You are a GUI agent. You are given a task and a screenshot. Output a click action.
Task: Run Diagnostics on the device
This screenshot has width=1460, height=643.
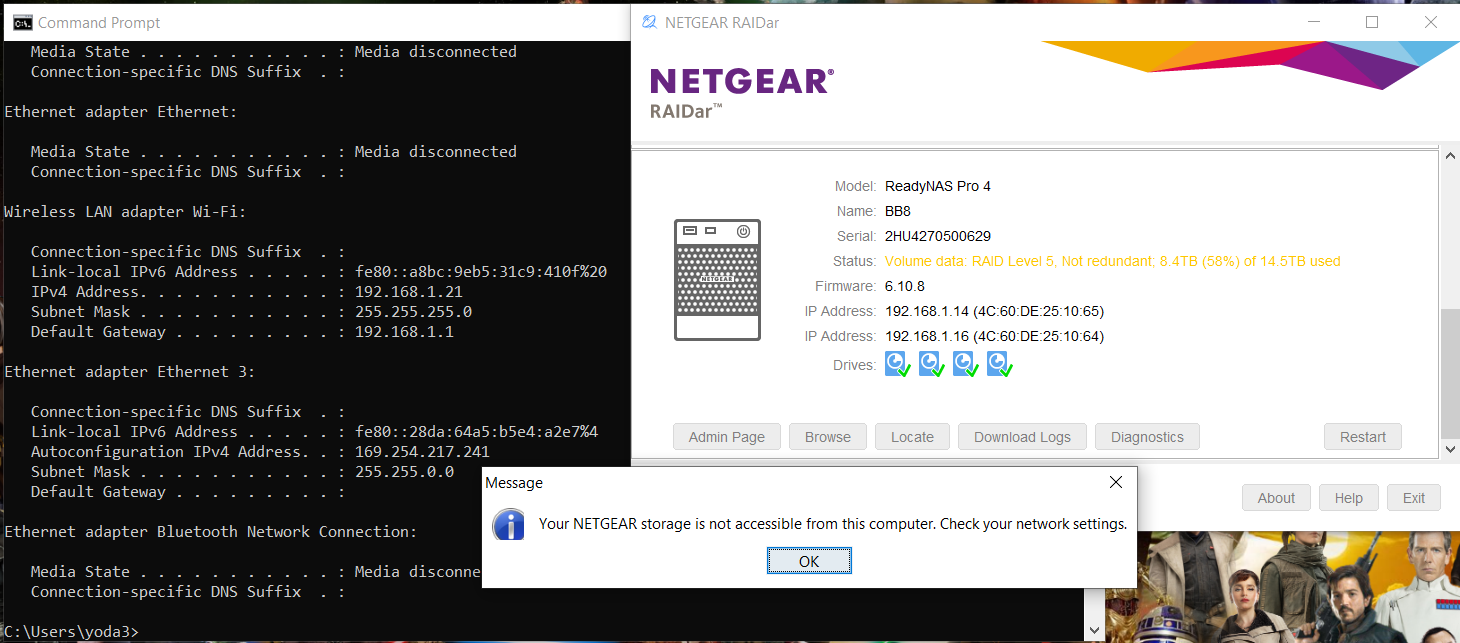point(1147,436)
